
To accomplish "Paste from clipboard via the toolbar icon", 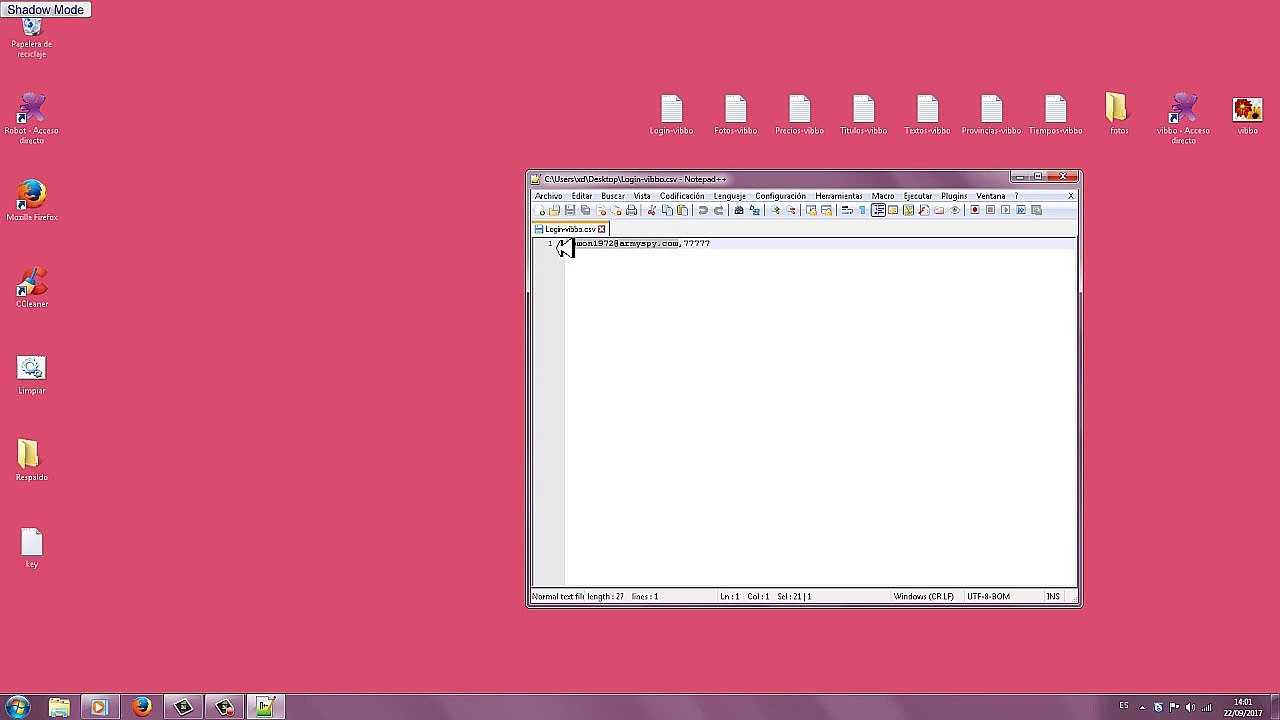I will tap(683, 210).
